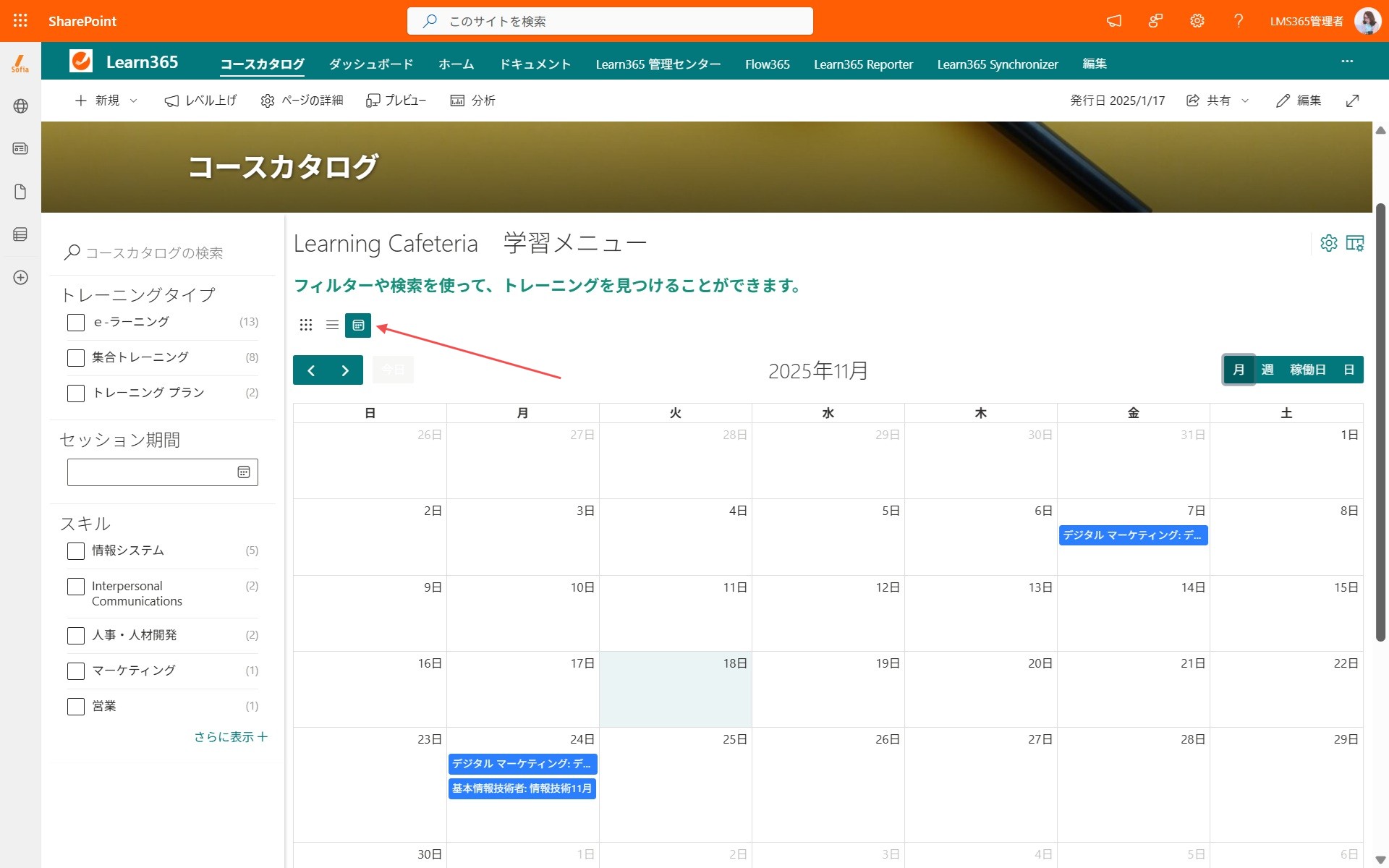Switch calendar to 稼働日 view

click(x=1308, y=370)
